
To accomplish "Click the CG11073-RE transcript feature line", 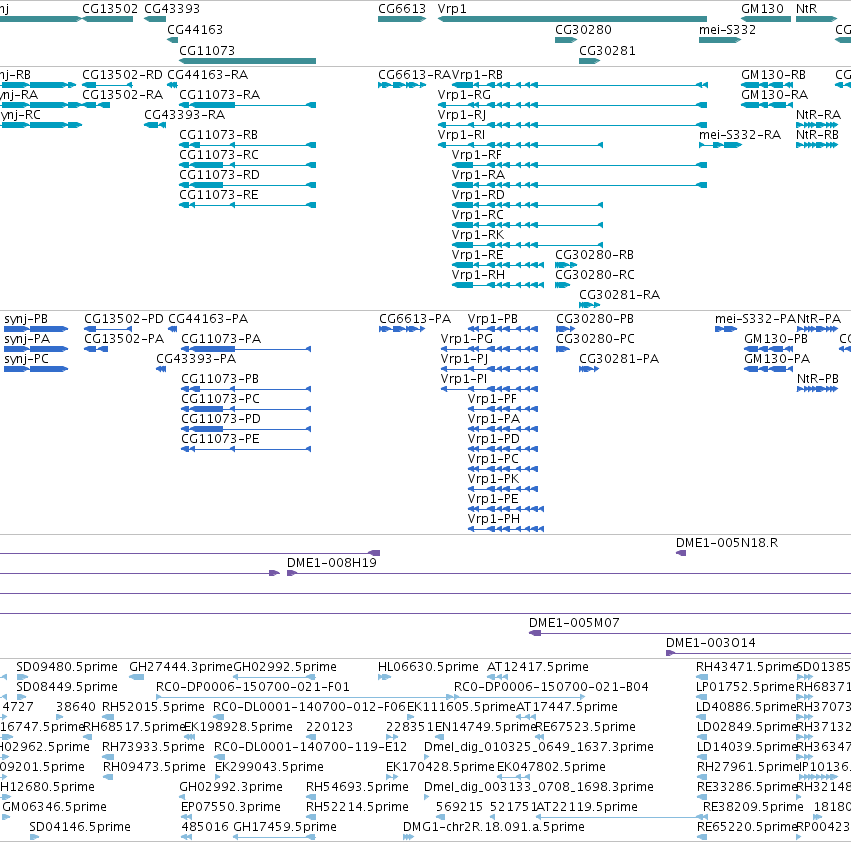I will coord(247,205).
